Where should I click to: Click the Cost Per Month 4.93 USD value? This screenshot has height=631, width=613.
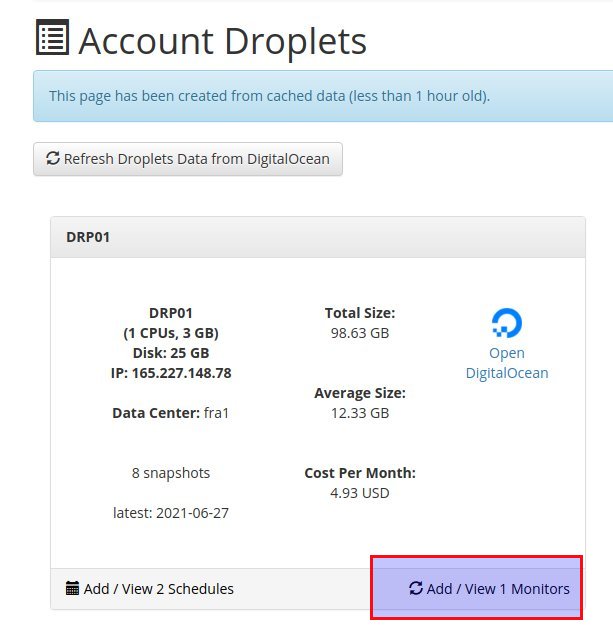(x=360, y=493)
